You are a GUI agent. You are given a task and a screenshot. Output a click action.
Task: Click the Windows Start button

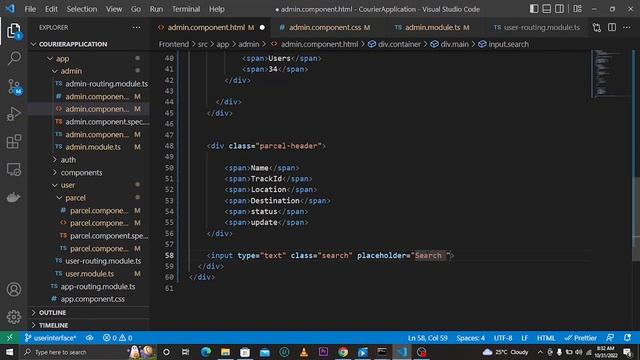(x=9, y=352)
